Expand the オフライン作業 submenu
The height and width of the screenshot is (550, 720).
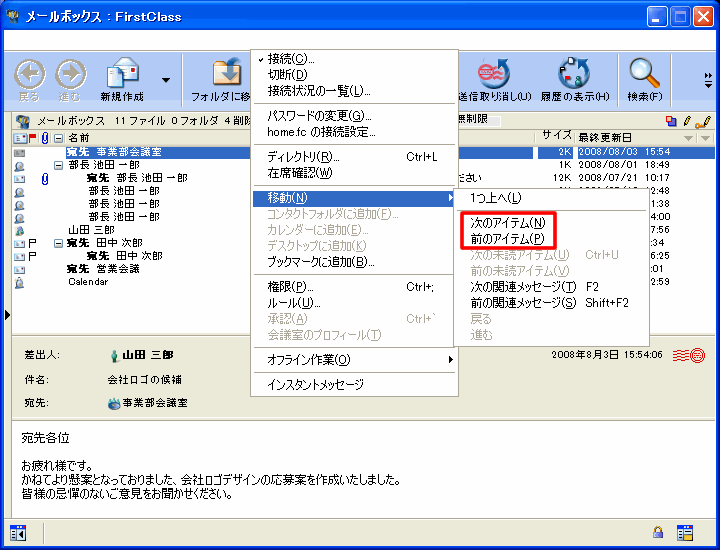(x=308, y=360)
